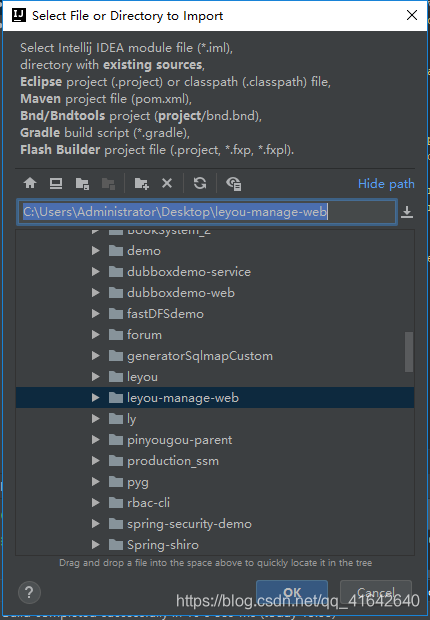Expand the fastDFSdemo folder
The image size is (430, 620).
pos(95,314)
